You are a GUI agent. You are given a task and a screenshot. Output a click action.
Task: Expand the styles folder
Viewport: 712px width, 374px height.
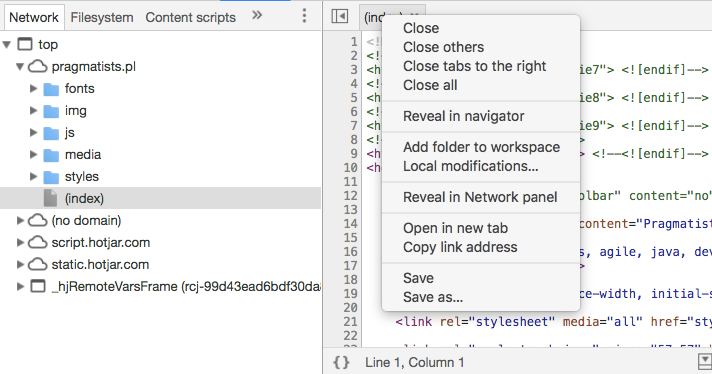coord(33,177)
